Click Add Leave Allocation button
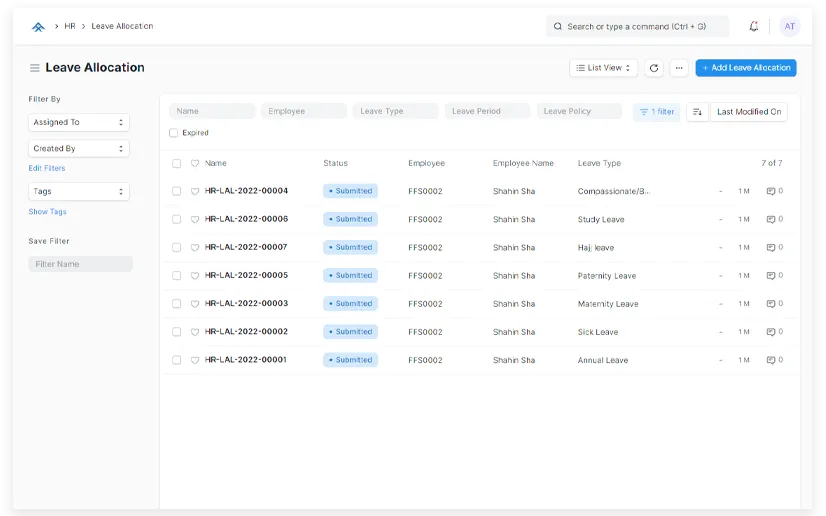The width and height of the screenshot is (826, 516). coord(746,68)
